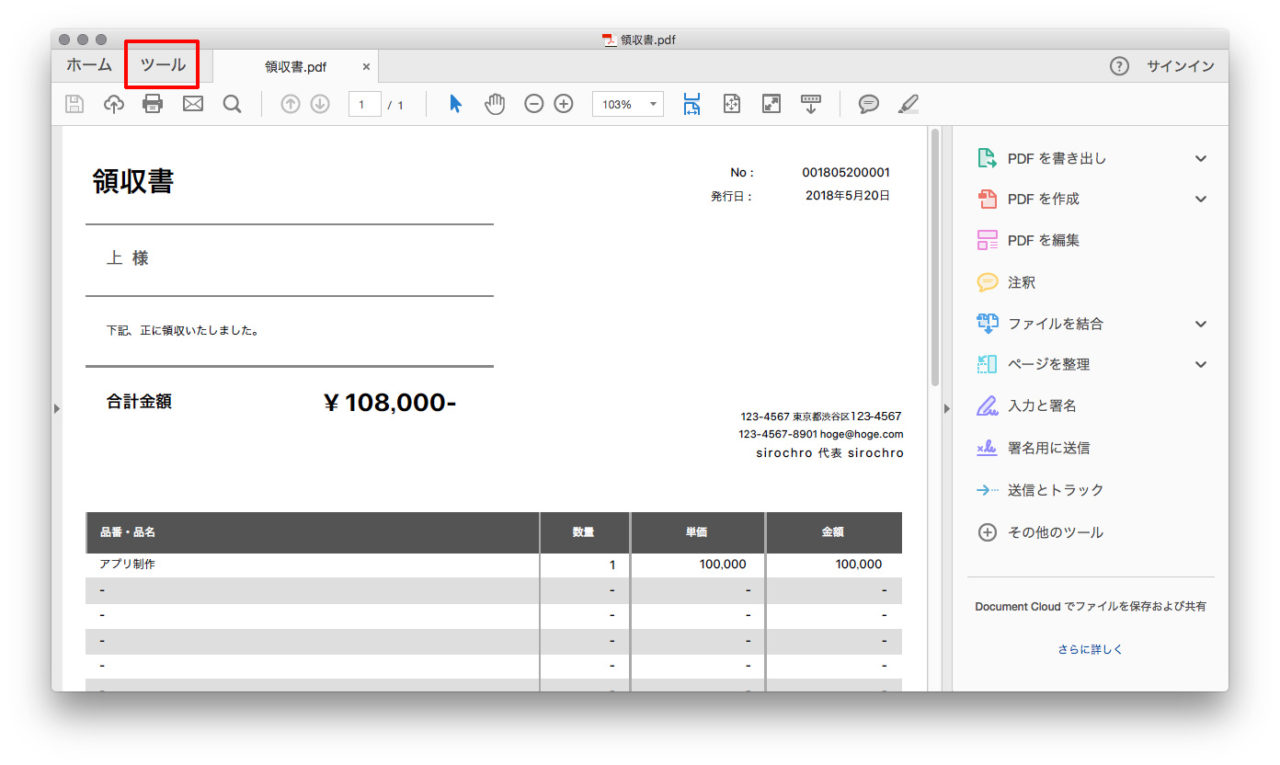Expand the ファイルを結合 section
Image resolution: width=1280 pixels, height=765 pixels.
pyautogui.click(x=1201, y=324)
